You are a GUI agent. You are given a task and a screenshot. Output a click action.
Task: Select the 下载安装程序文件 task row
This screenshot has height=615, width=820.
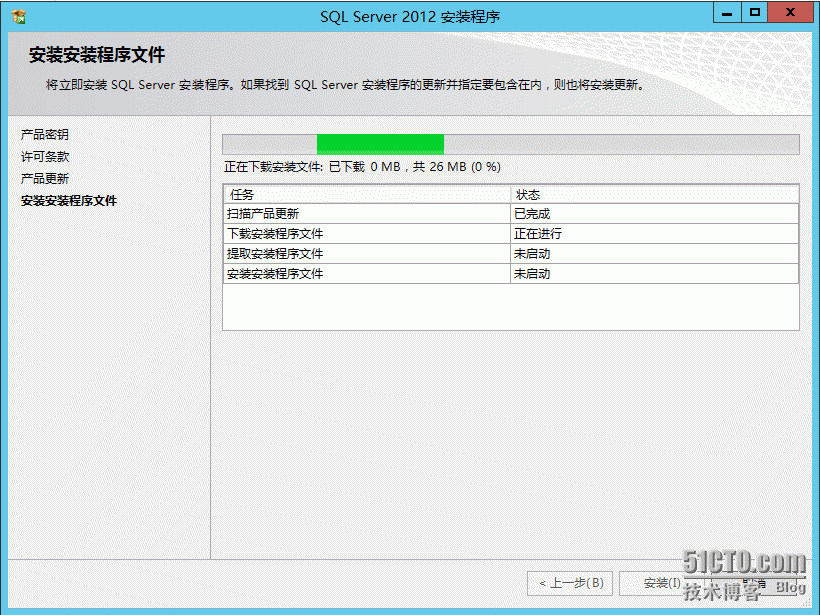(x=511, y=233)
